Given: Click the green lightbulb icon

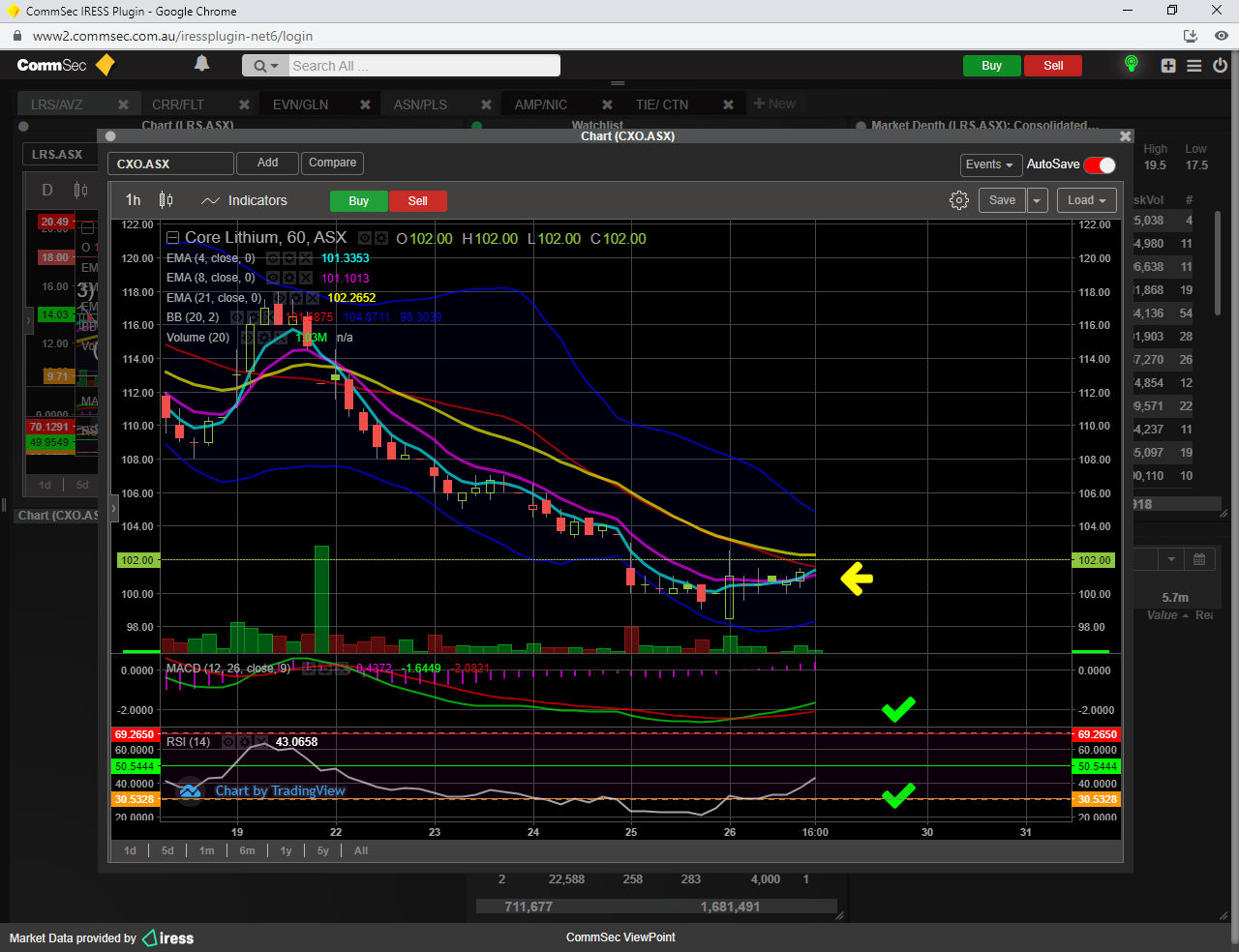Looking at the screenshot, I should pyautogui.click(x=1131, y=65).
